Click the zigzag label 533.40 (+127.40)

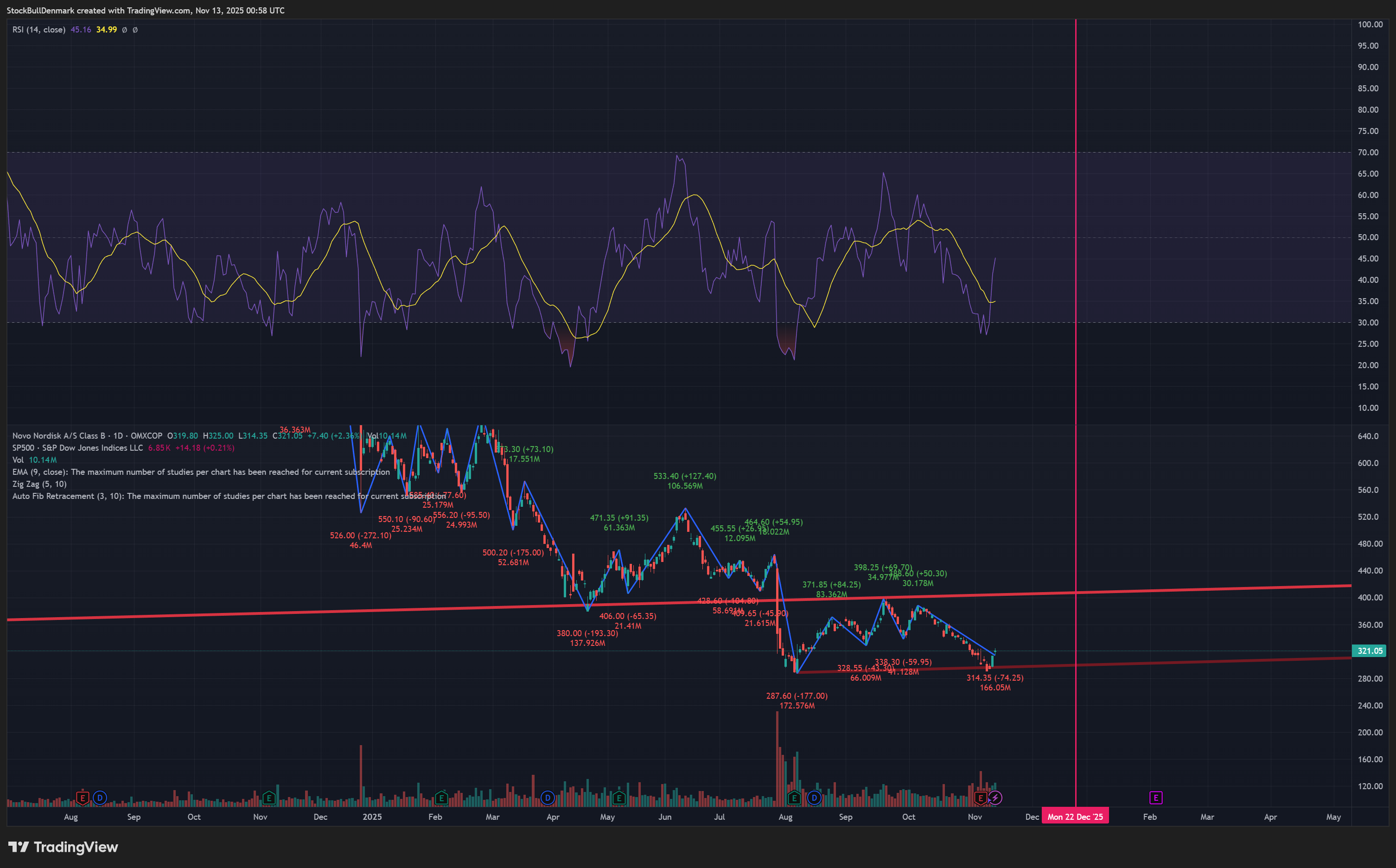pos(685,476)
